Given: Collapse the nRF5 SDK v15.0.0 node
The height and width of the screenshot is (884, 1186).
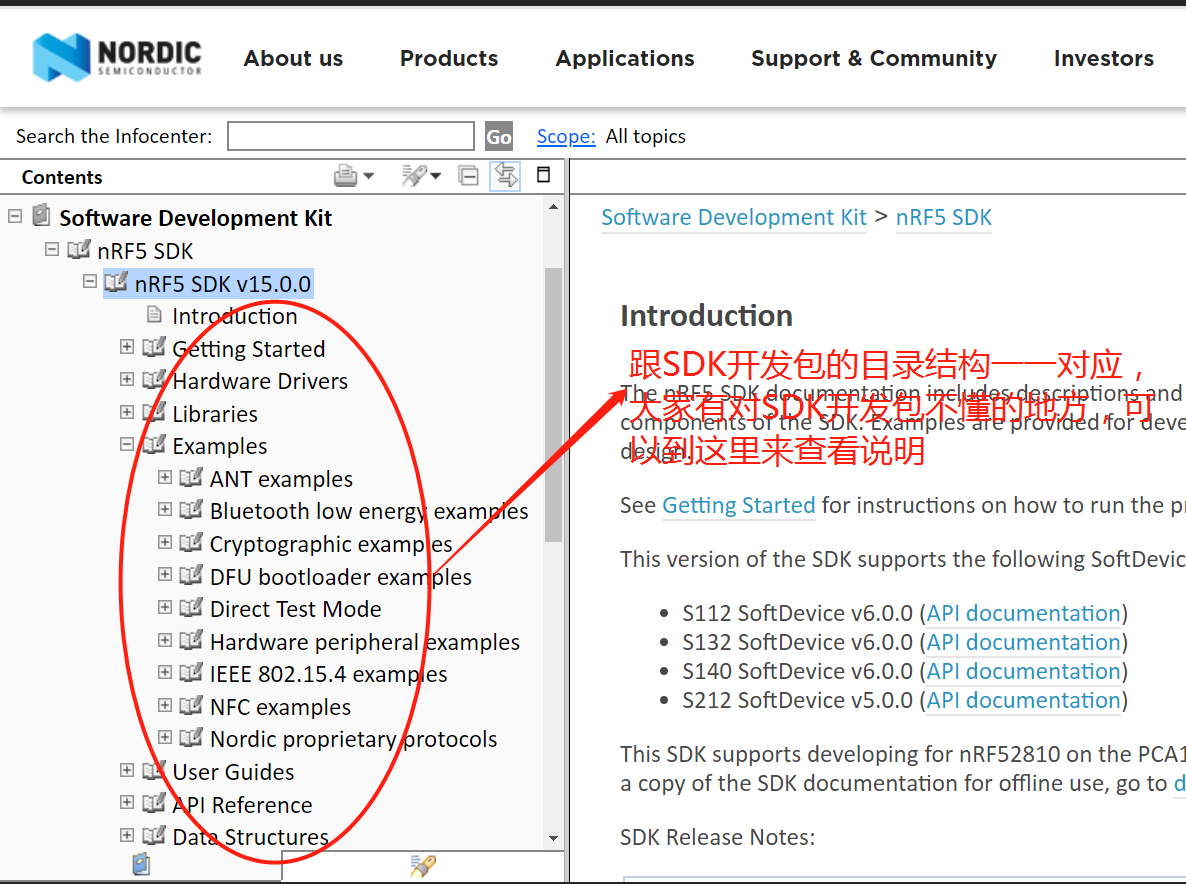Looking at the screenshot, I should pos(89,281).
